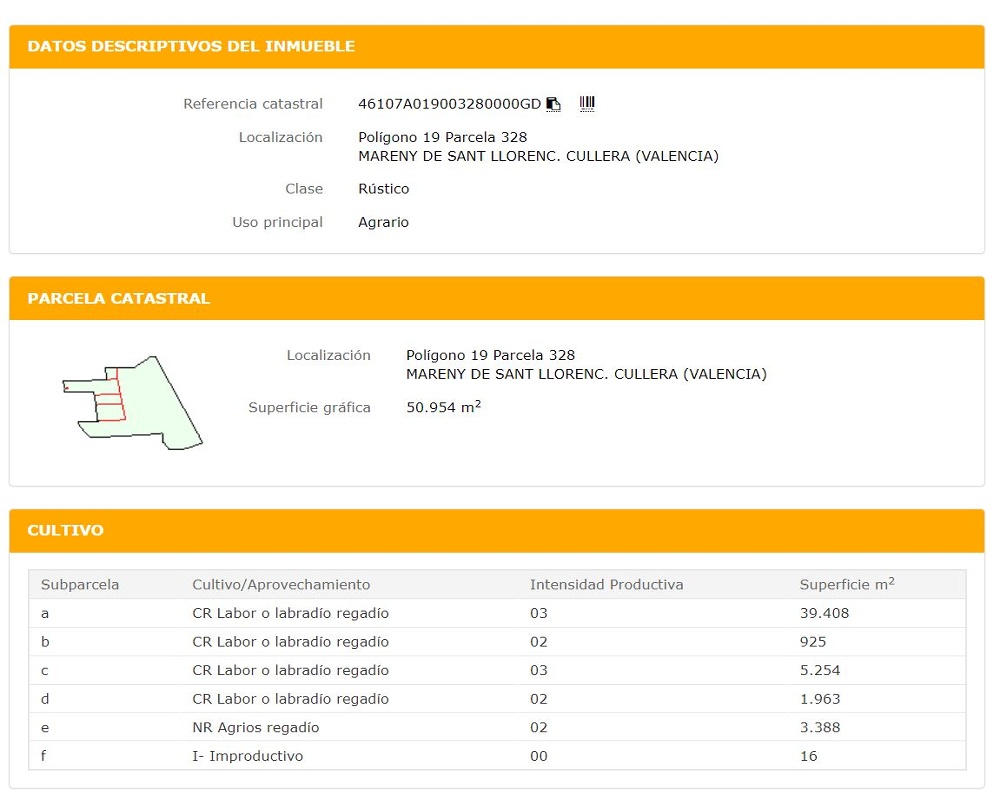
Task: Open the parcel map thumbnail
Action: pos(132,403)
